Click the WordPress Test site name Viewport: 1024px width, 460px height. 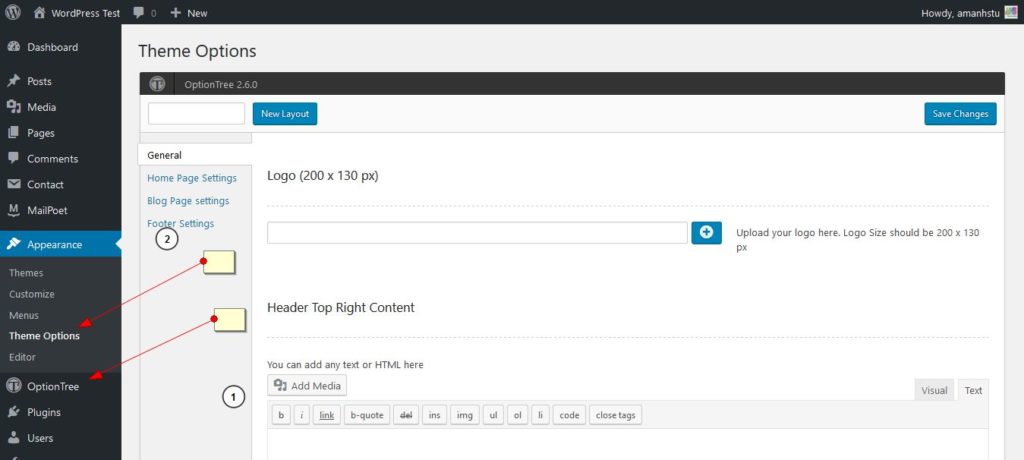point(86,12)
